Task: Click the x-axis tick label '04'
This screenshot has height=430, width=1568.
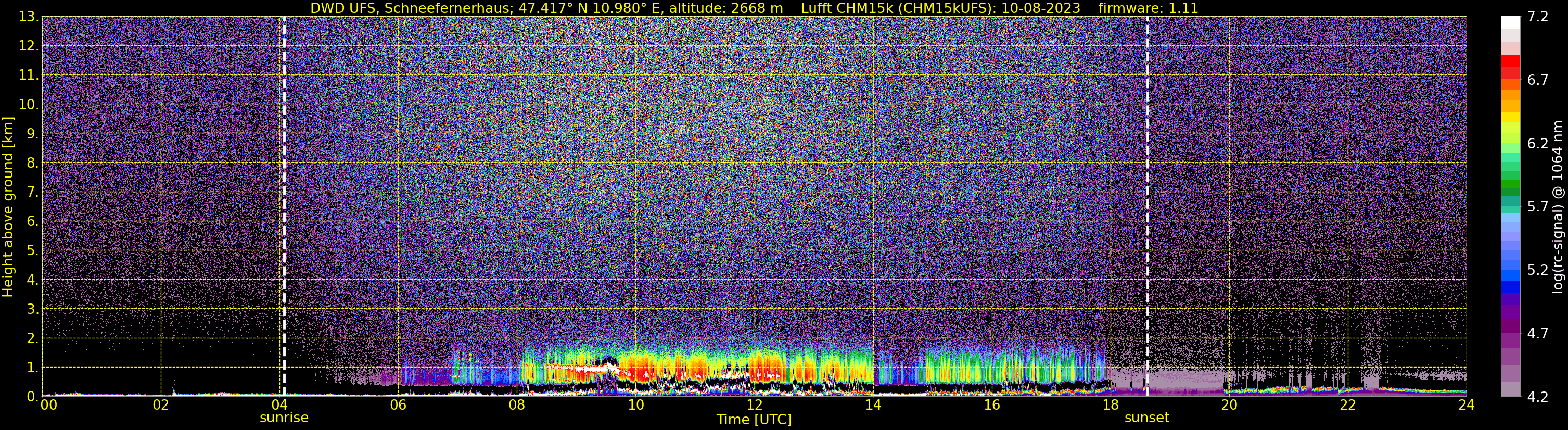Action: click(x=279, y=405)
